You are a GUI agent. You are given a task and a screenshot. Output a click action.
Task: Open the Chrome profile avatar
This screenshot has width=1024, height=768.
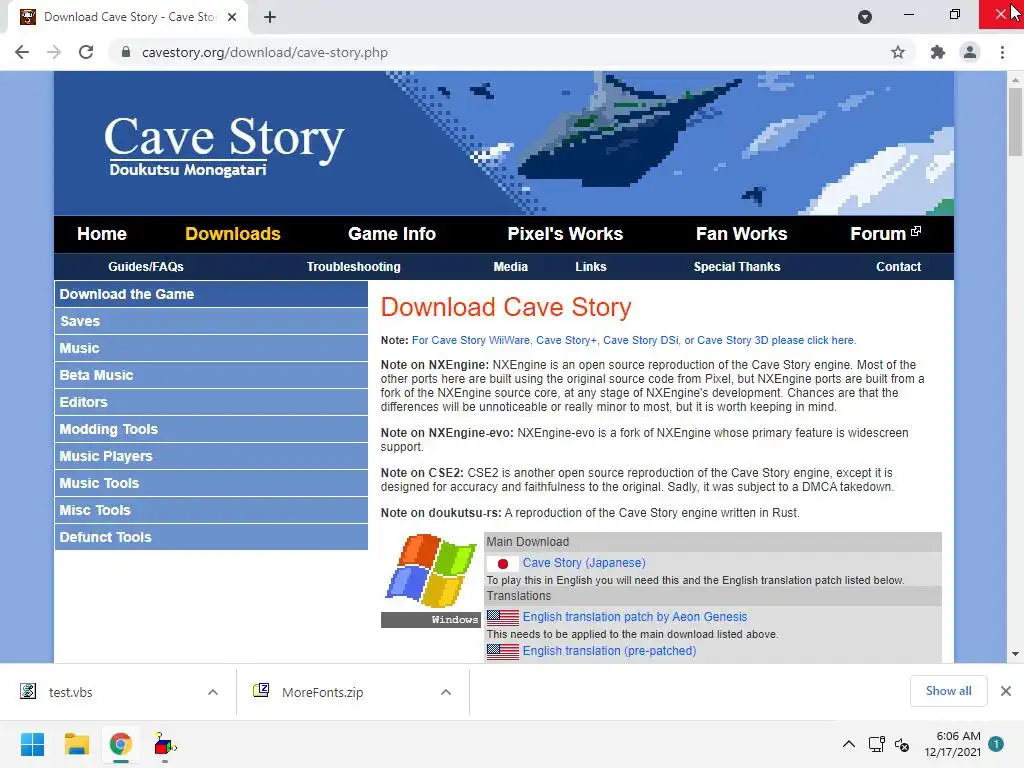pyautogui.click(x=970, y=52)
